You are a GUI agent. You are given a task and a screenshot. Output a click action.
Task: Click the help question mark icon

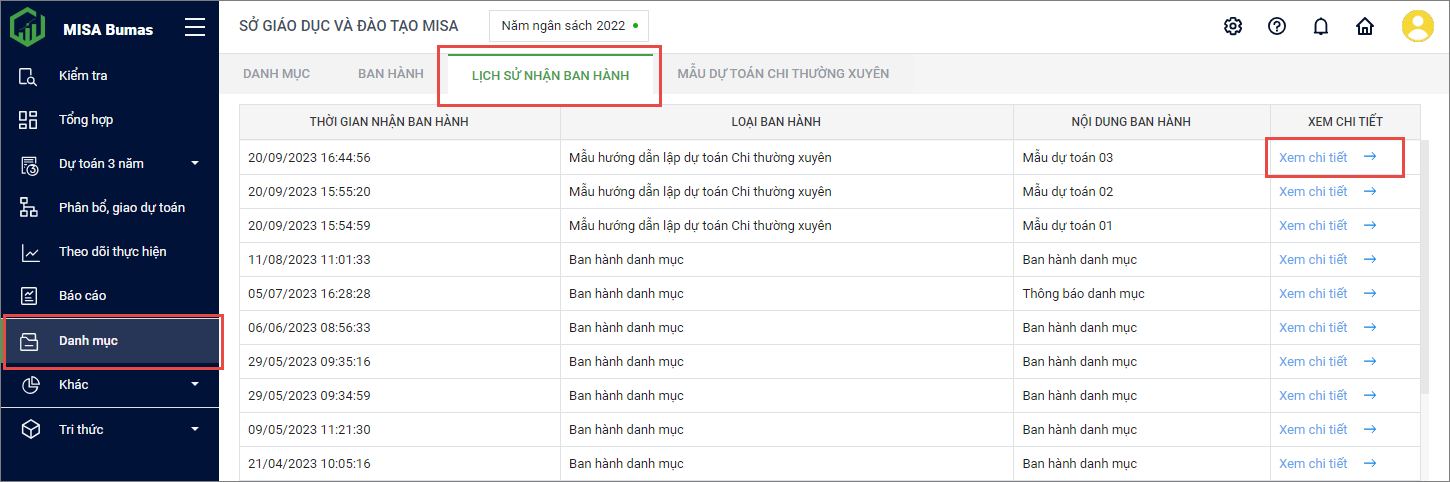tap(1277, 27)
